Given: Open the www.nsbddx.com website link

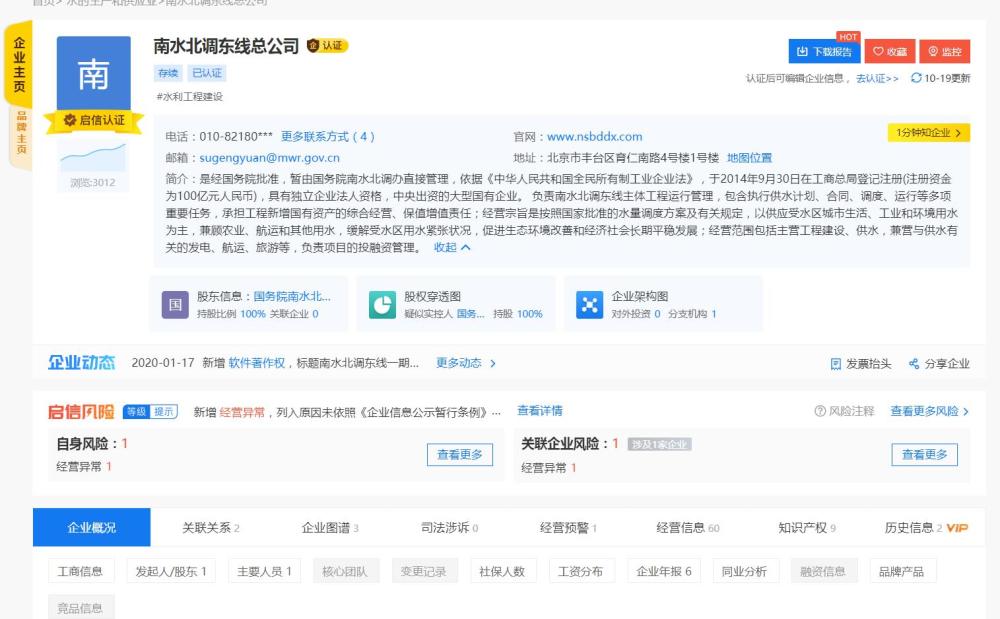Looking at the screenshot, I should (594, 136).
